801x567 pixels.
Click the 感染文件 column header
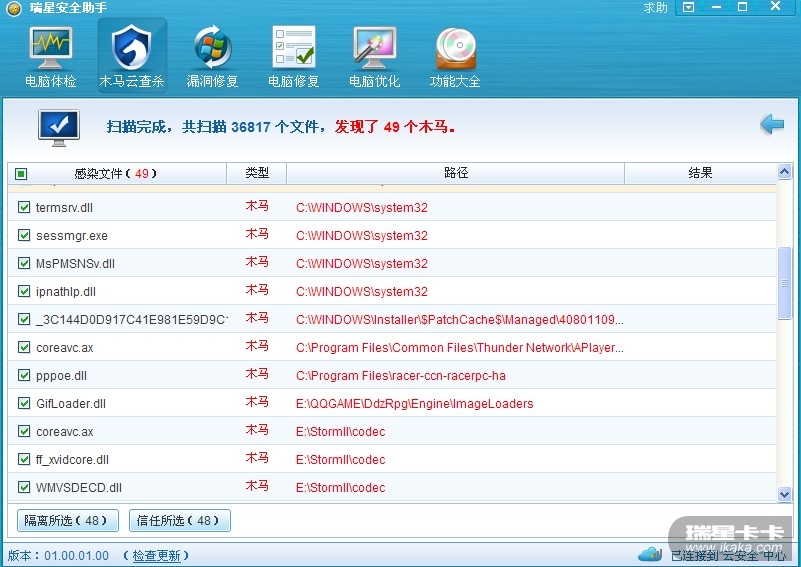coord(117,174)
